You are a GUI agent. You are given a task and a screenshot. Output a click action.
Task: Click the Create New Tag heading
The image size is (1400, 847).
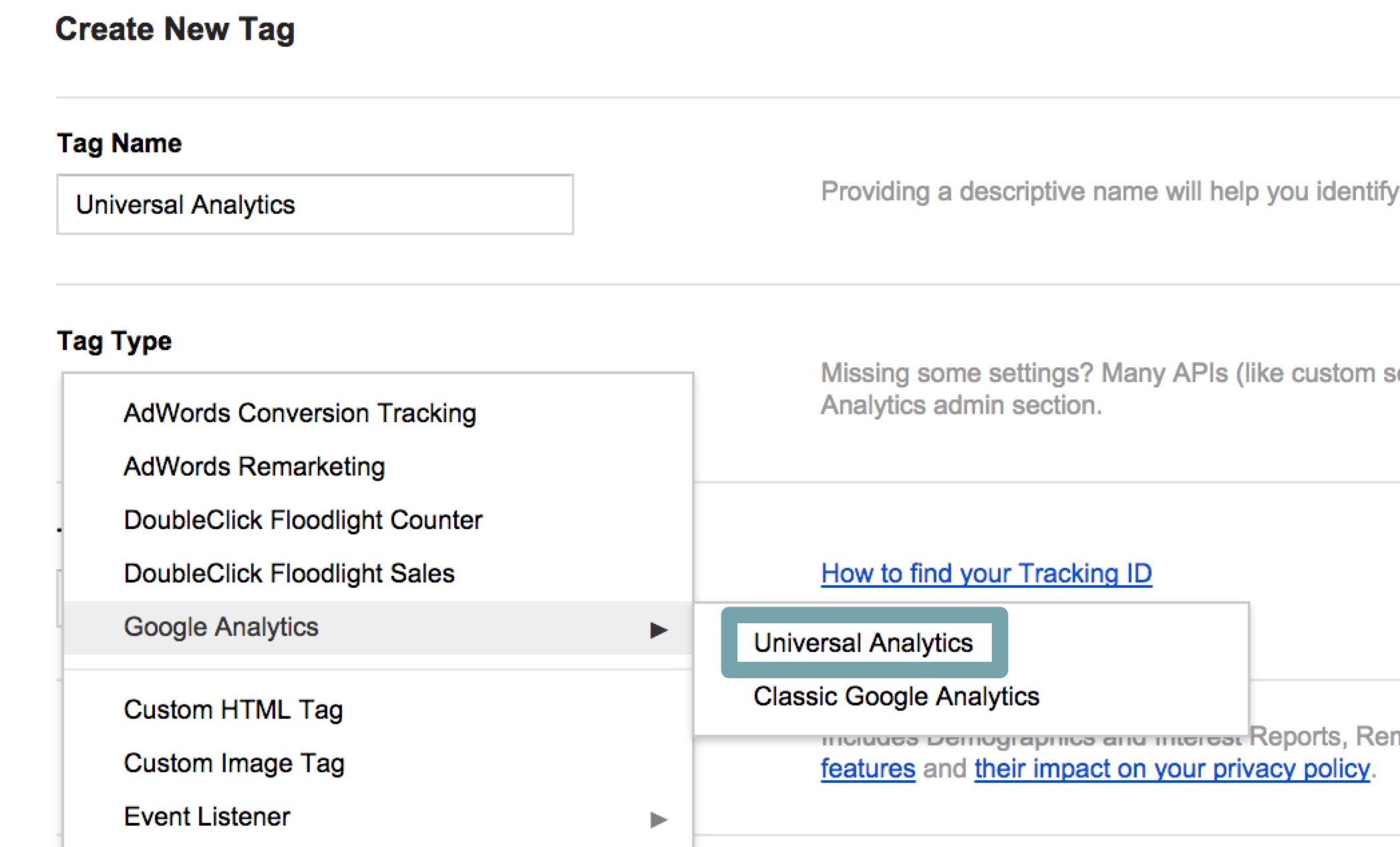175,30
